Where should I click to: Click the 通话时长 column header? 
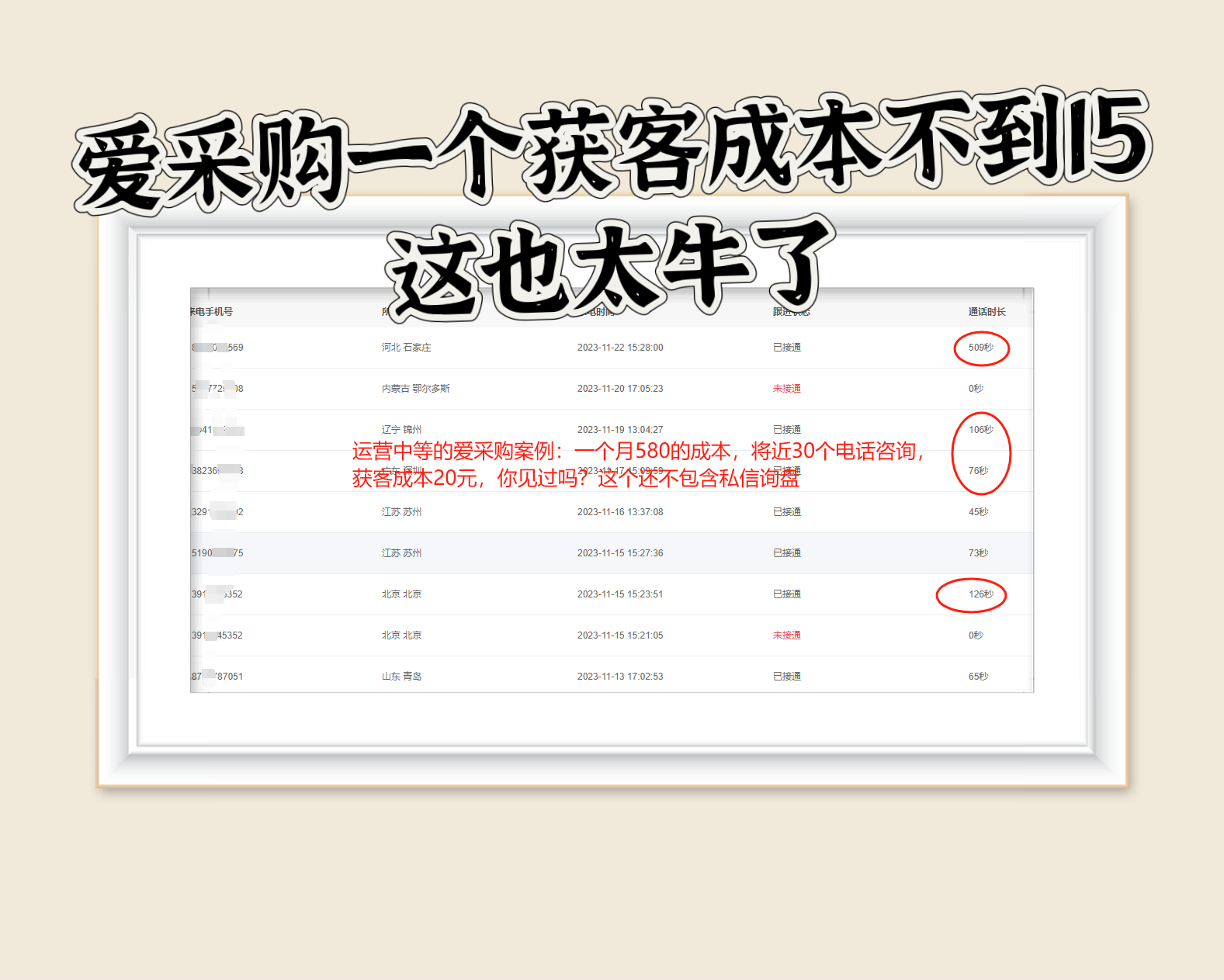[986, 312]
